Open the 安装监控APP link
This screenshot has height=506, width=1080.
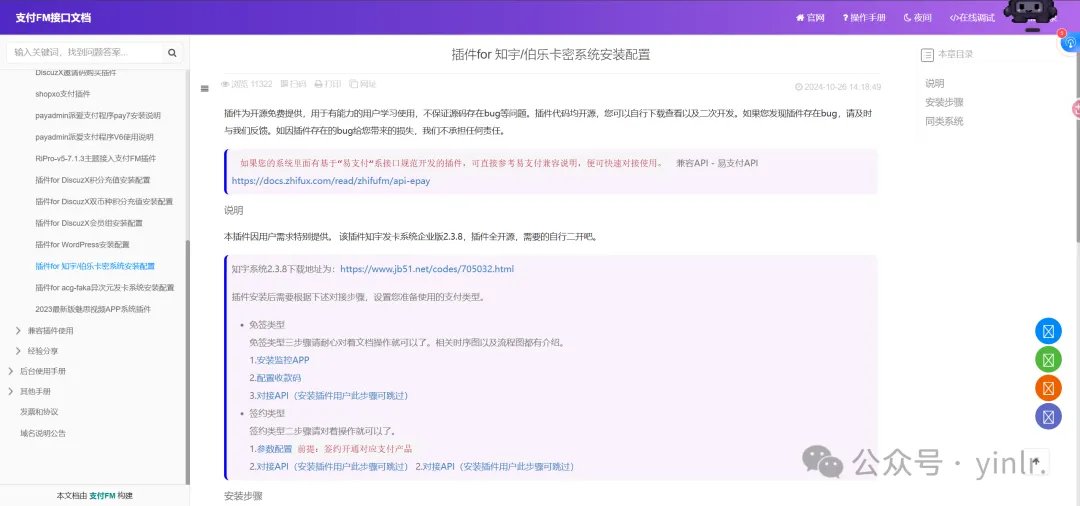[283, 360]
